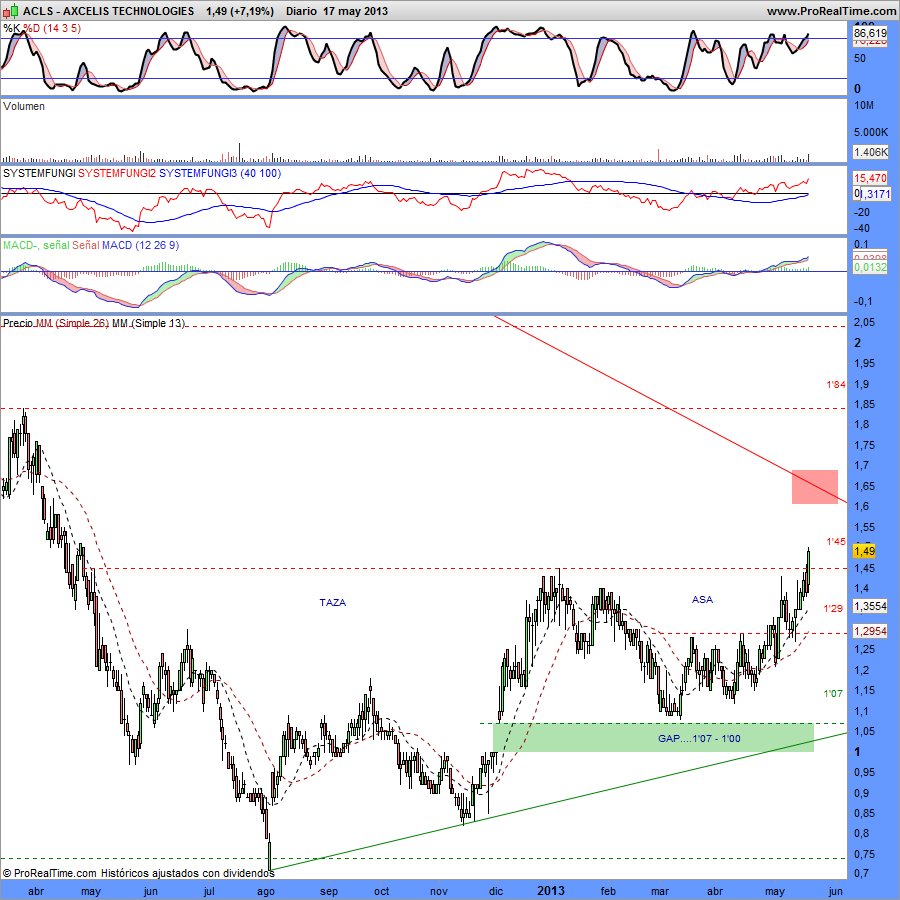The width and height of the screenshot is (900, 900).
Task: Open the www.ProRealTime.com link
Action: (x=831, y=11)
